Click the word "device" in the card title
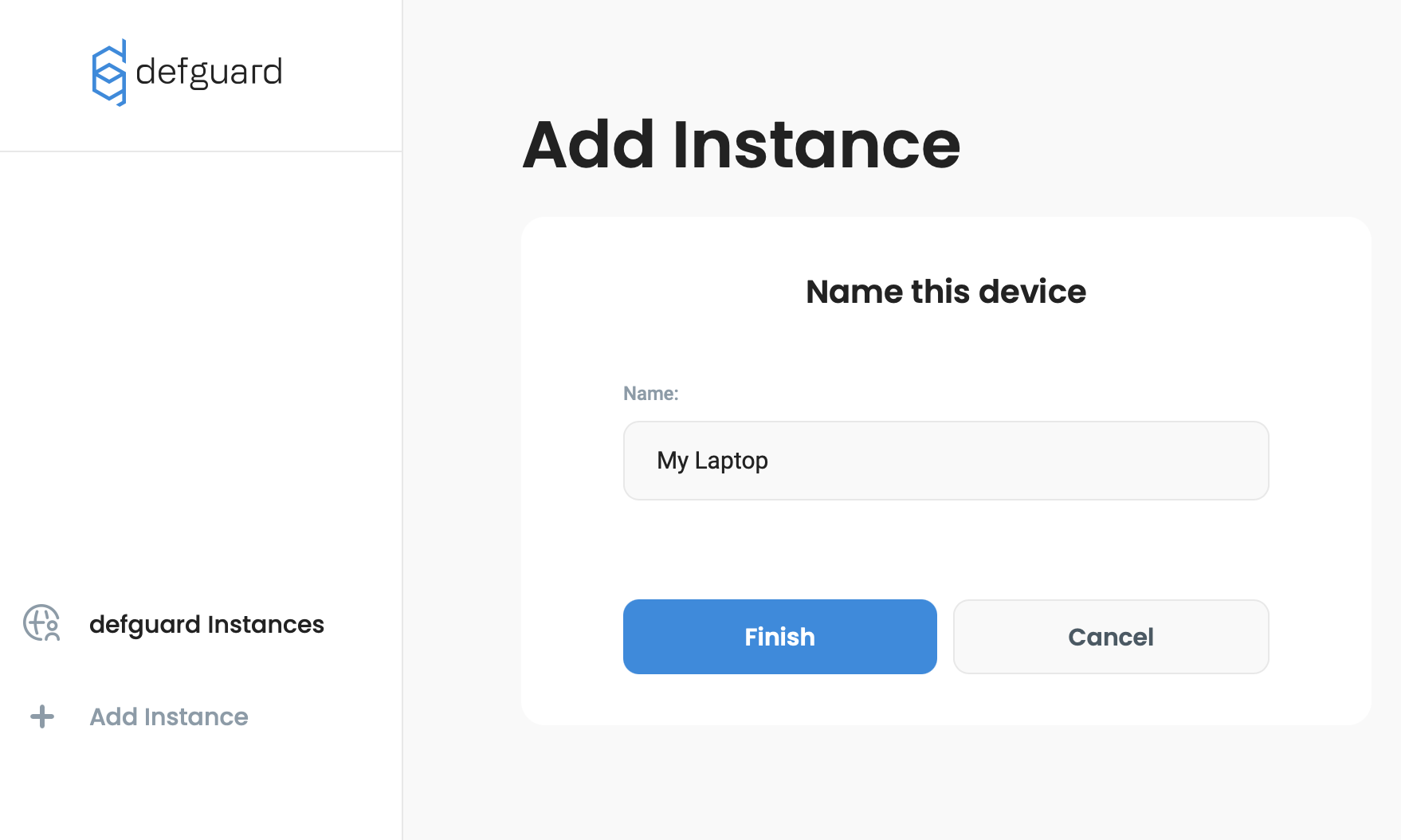1401x840 pixels. click(1032, 292)
